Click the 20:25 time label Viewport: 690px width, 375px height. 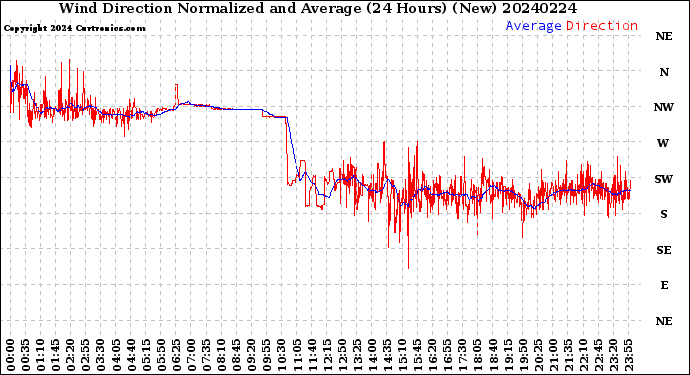click(538, 355)
